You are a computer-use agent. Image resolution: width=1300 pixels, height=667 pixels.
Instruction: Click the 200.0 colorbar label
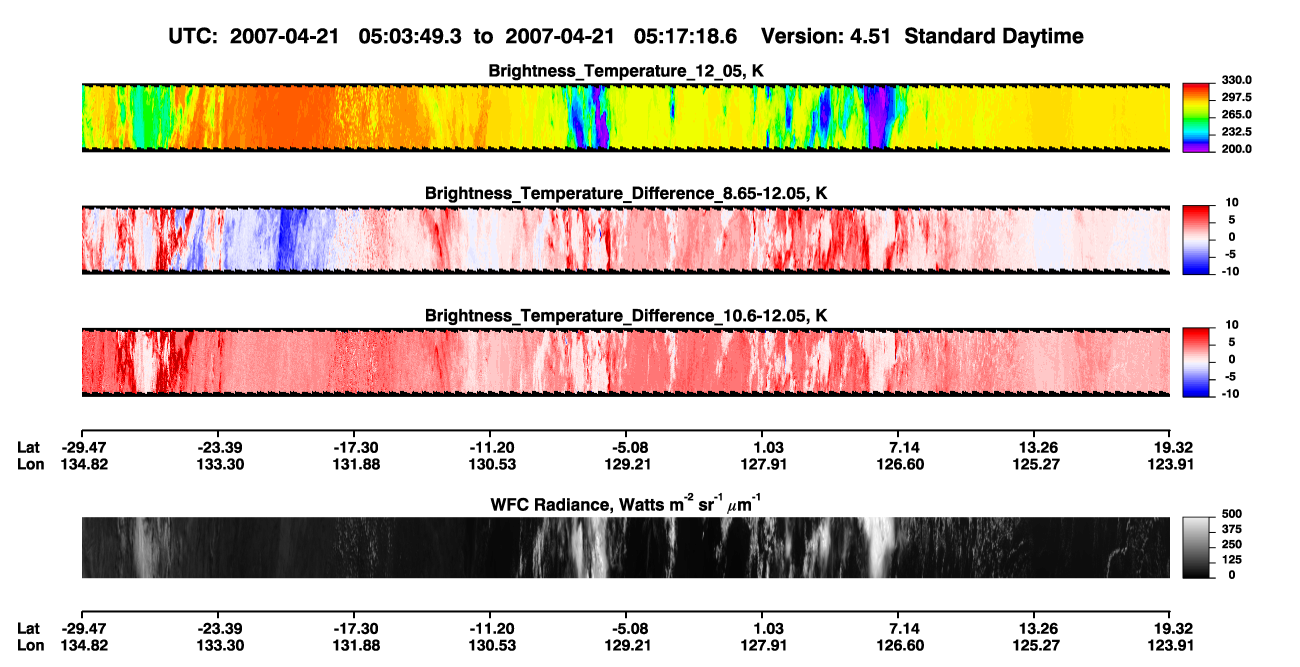tap(1235, 148)
